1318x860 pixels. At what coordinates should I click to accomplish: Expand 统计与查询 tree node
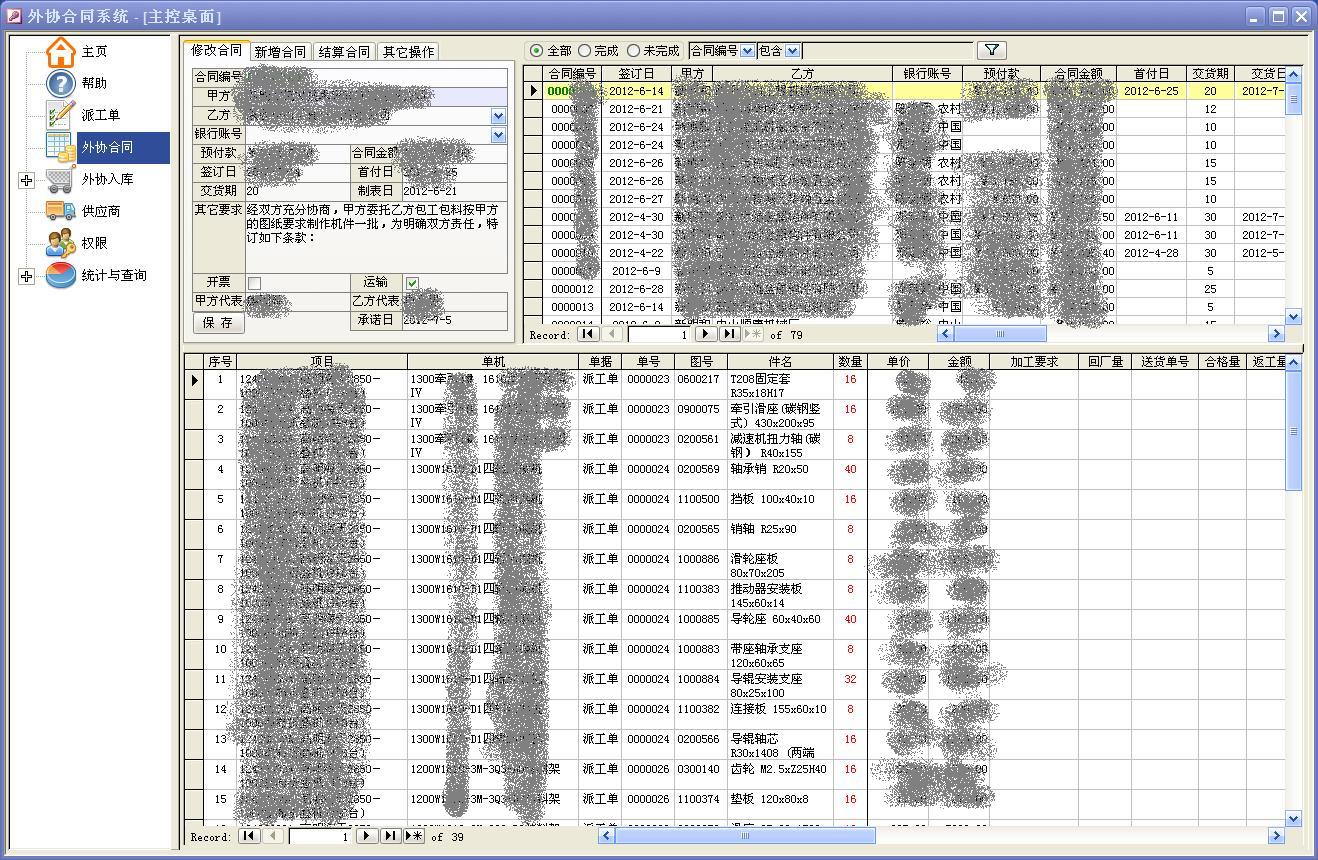pyautogui.click(x=26, y=276)
